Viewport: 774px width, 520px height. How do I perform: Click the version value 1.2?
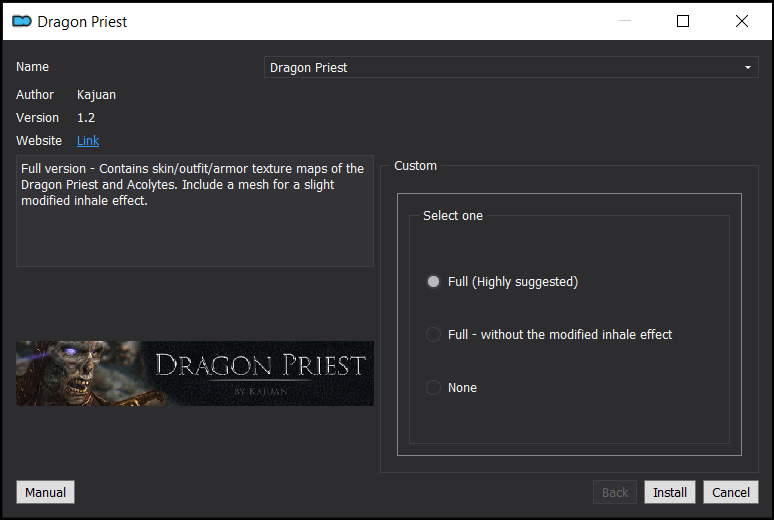pyautogui.click(x=86, y=118)
